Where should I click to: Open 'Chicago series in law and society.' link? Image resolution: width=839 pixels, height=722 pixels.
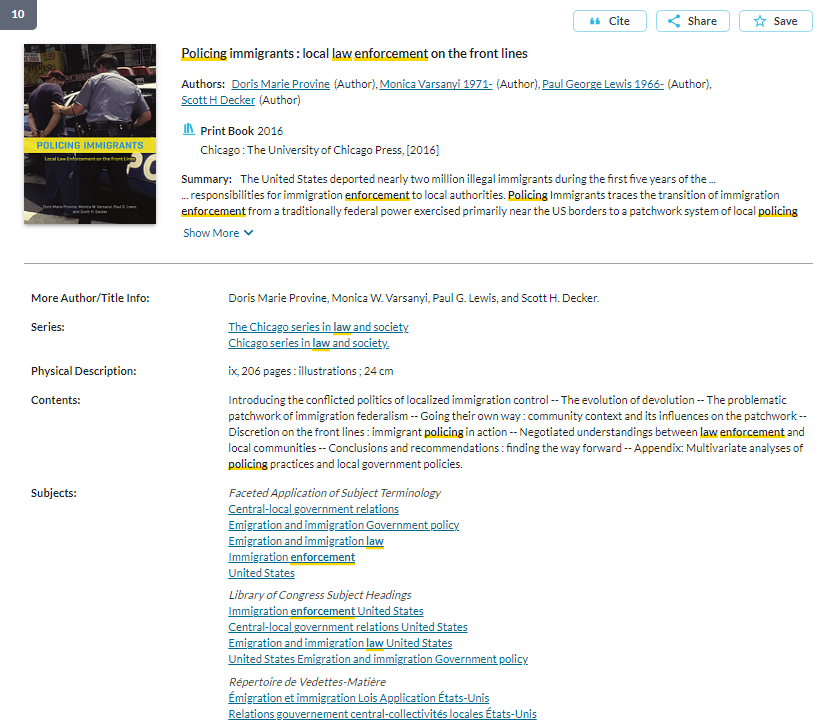pyautogui.click(x=308, y=343)
